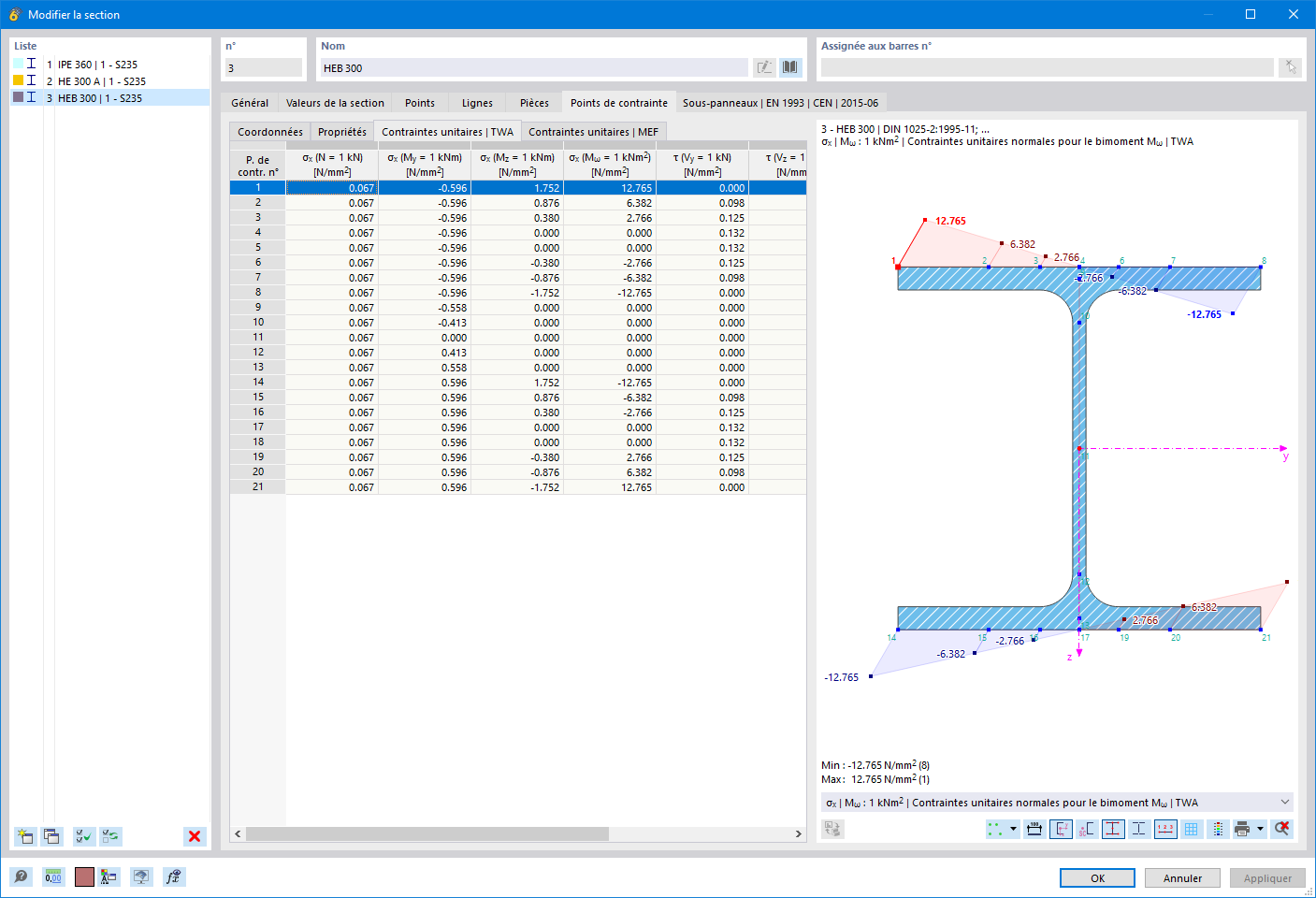1316x898 pixels.
Task: Open the color display settings icon
Action: click(x=109, y=876)
